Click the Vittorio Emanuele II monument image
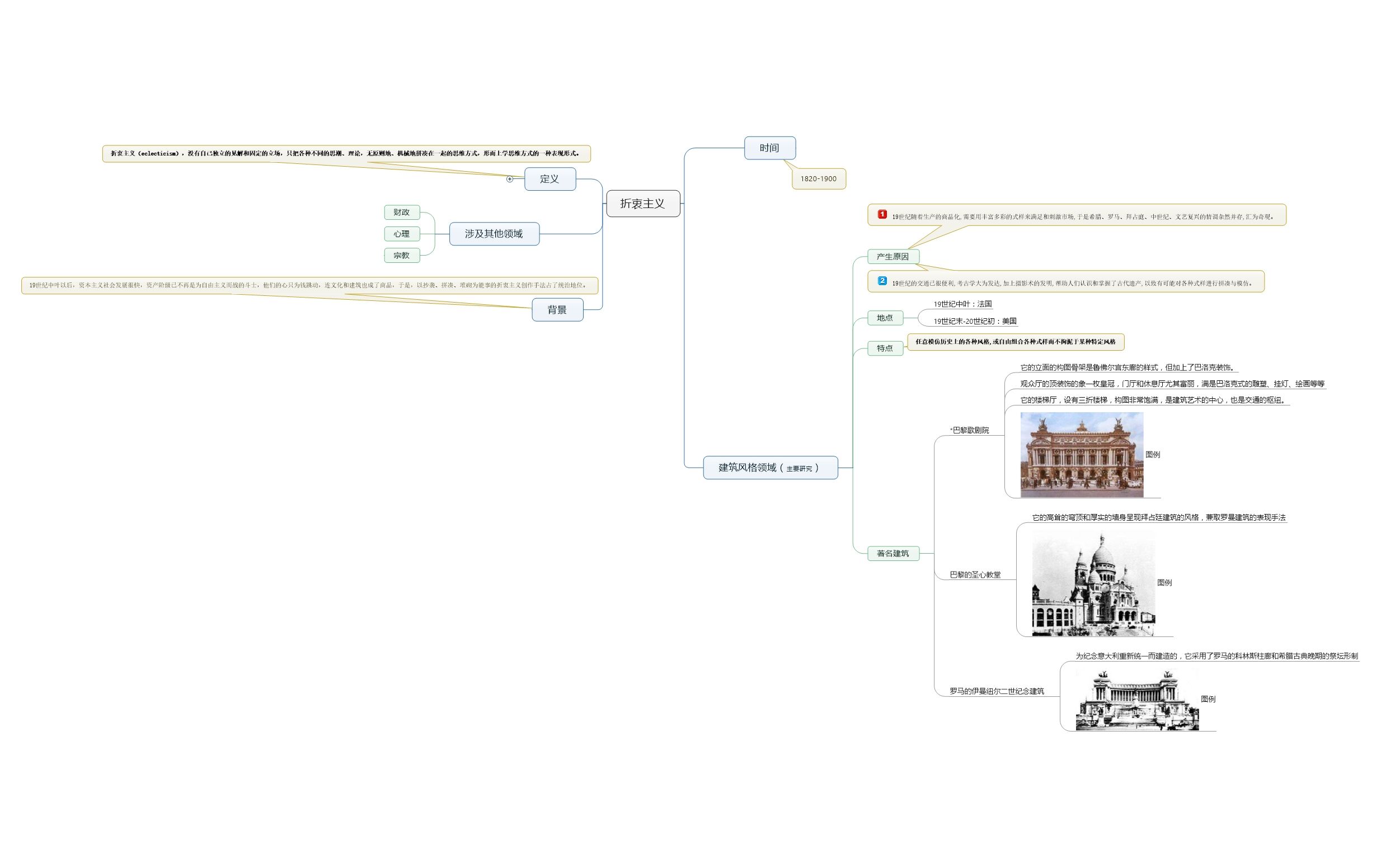Image resolution: width=1381 pixels, height=868 pixels. point(1136,700)
